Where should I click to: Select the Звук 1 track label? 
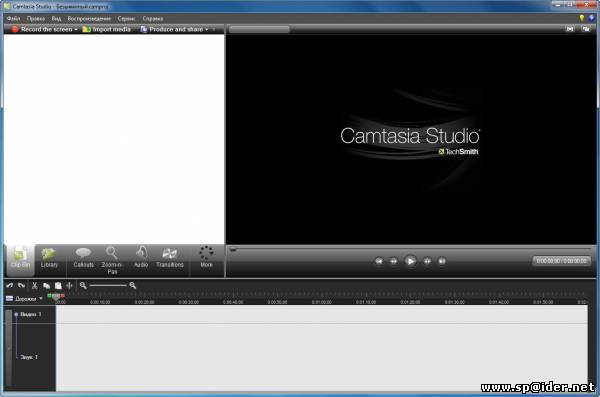point(29,357)
